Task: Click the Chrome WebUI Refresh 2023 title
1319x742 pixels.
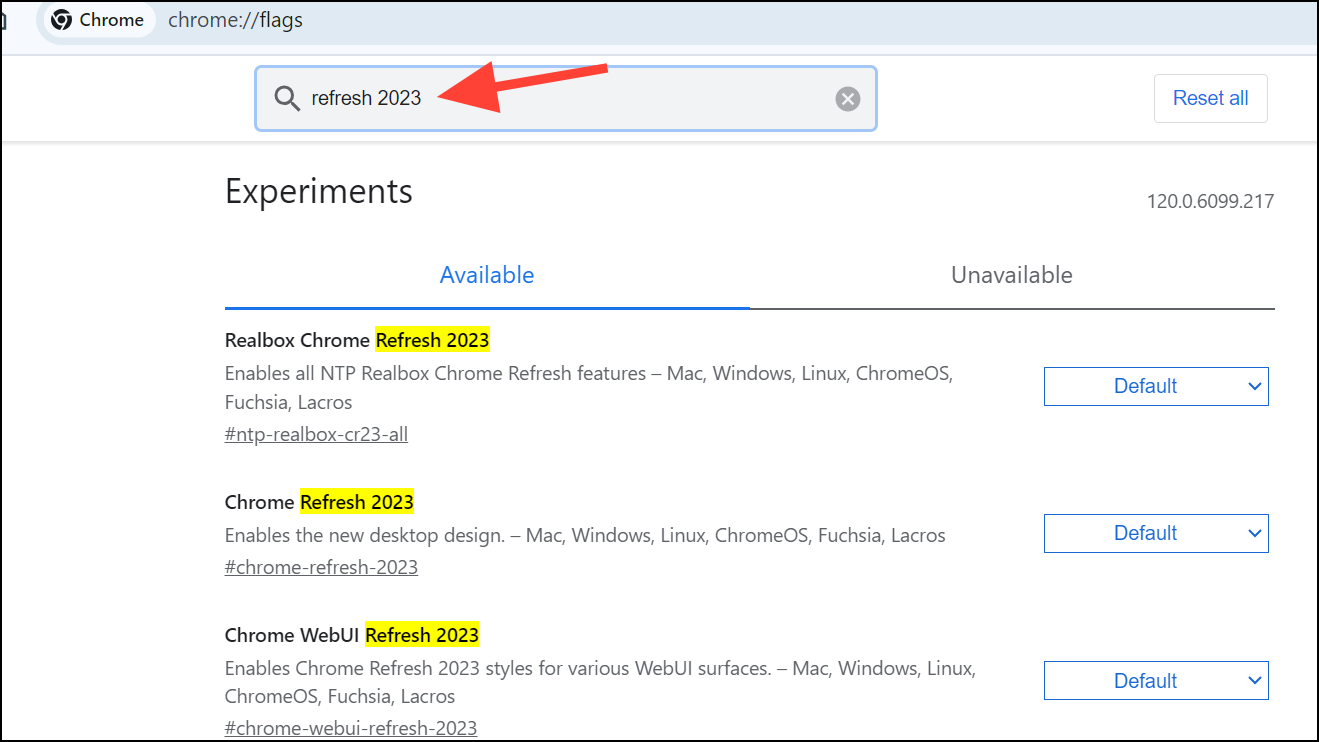Action: coord(352,635)
